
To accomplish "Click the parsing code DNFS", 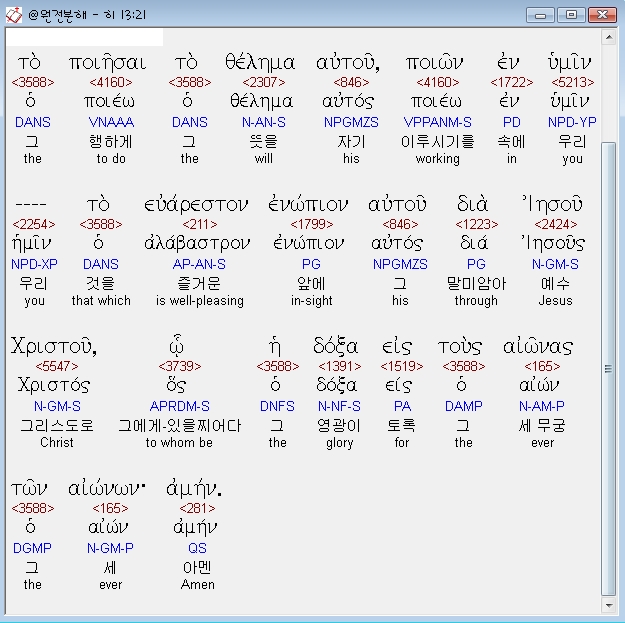I will click(277, 406).
